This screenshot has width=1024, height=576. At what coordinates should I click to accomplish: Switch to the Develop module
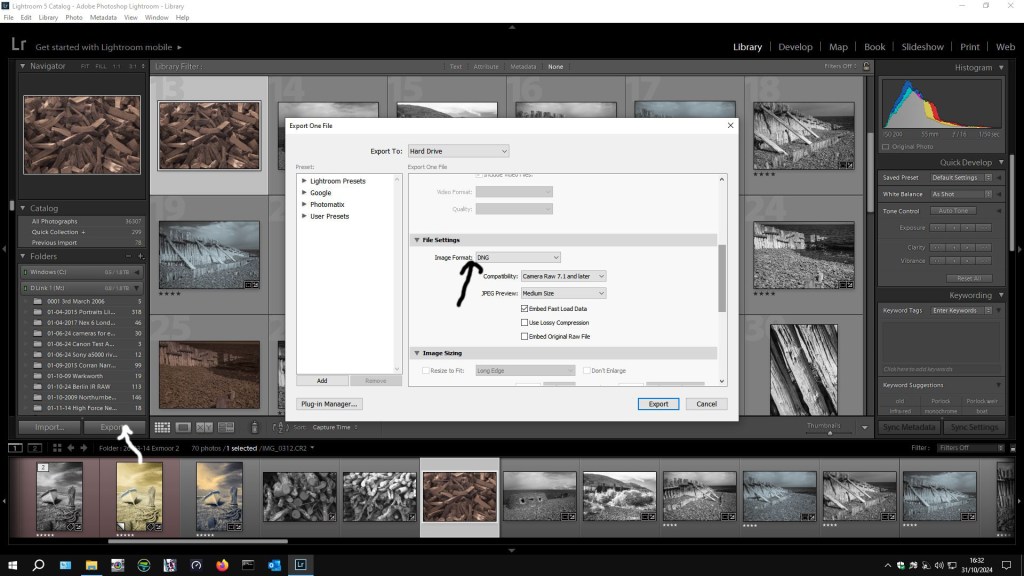pos(795,47)
